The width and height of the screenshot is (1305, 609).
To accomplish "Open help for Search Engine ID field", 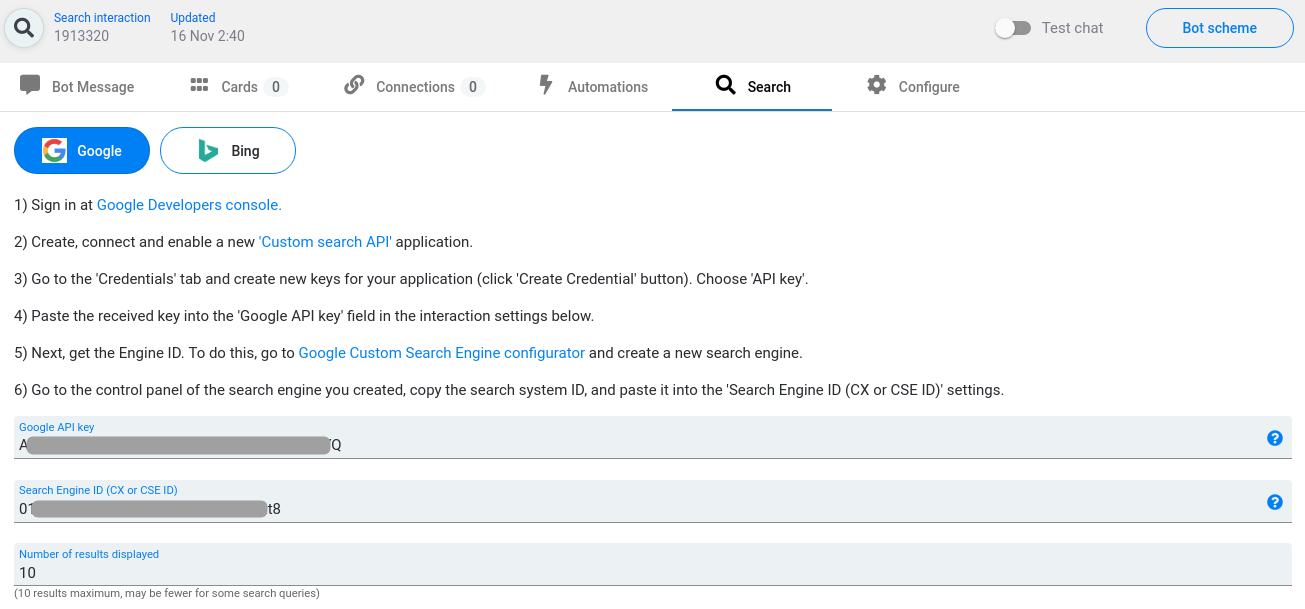I will click(x=1275, y=502).
